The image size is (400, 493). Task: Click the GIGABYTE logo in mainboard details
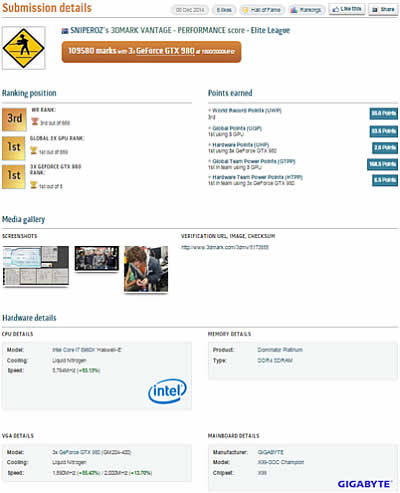(x=364, y=484)
